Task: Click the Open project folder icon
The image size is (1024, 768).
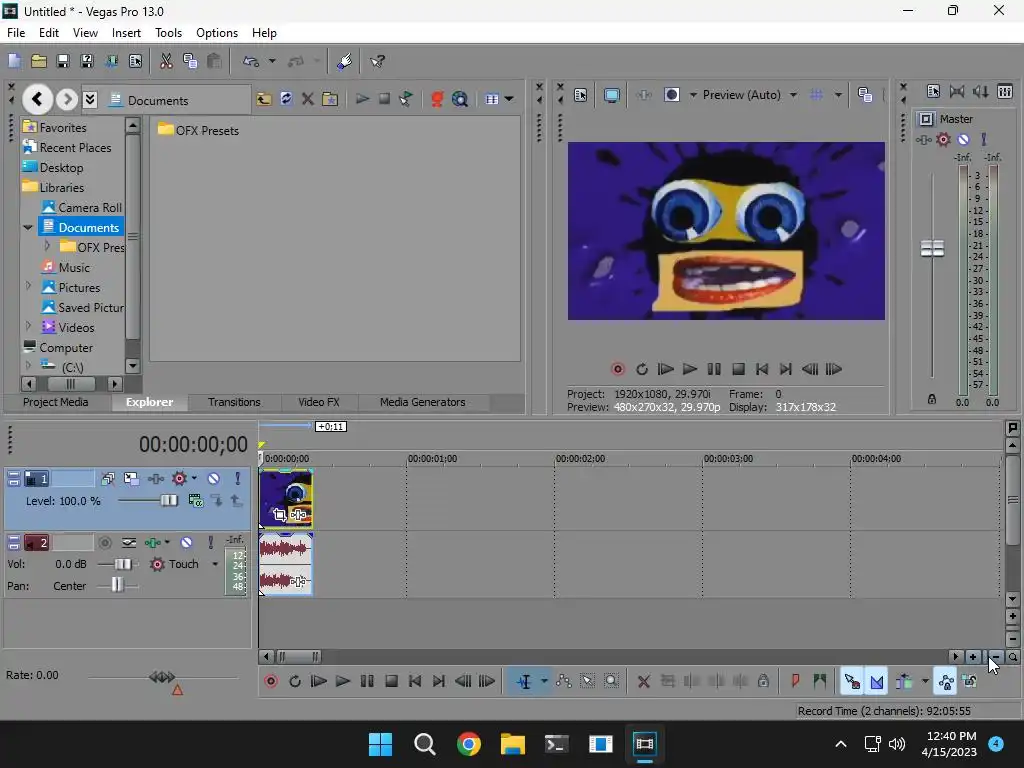Action: [x=39, y=61]
